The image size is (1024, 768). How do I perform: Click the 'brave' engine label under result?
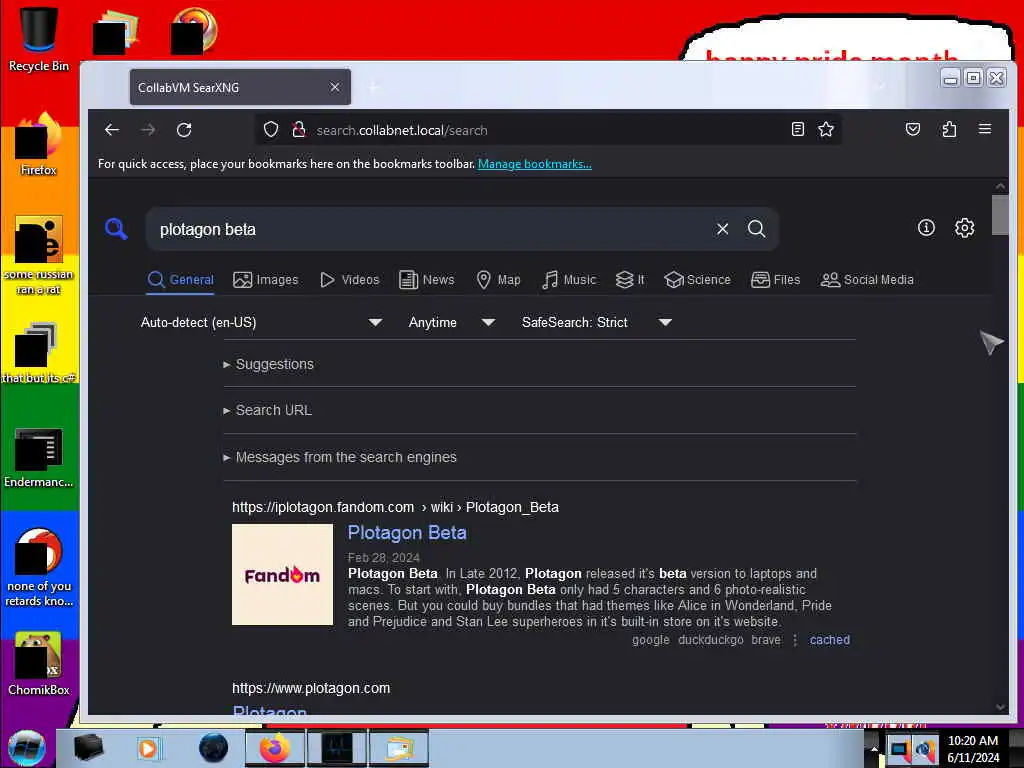pos(765,640)
